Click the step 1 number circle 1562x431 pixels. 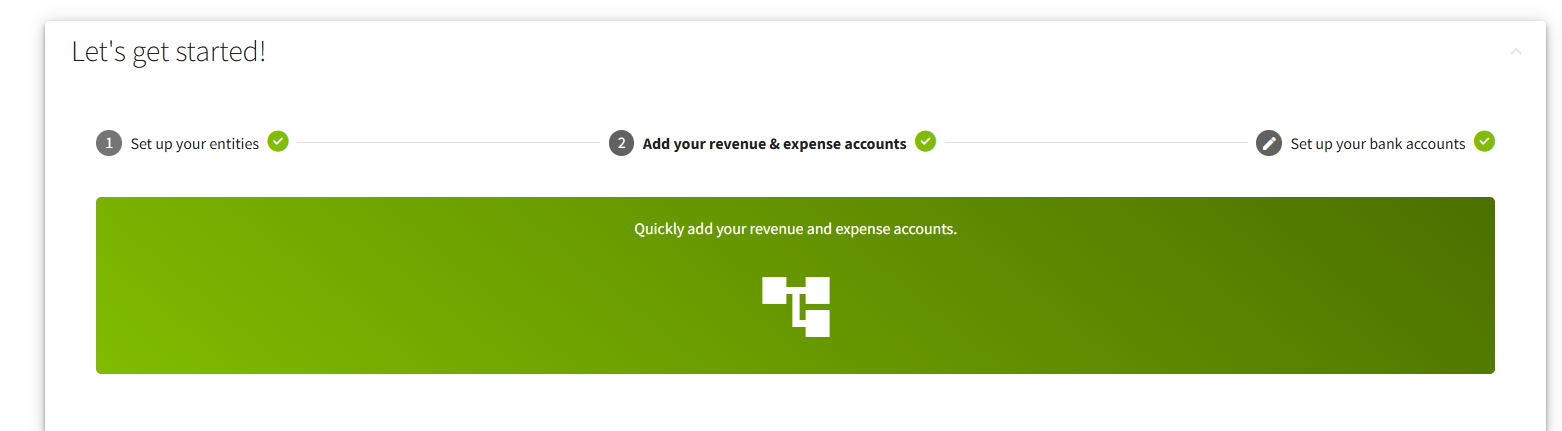(108, 143)
